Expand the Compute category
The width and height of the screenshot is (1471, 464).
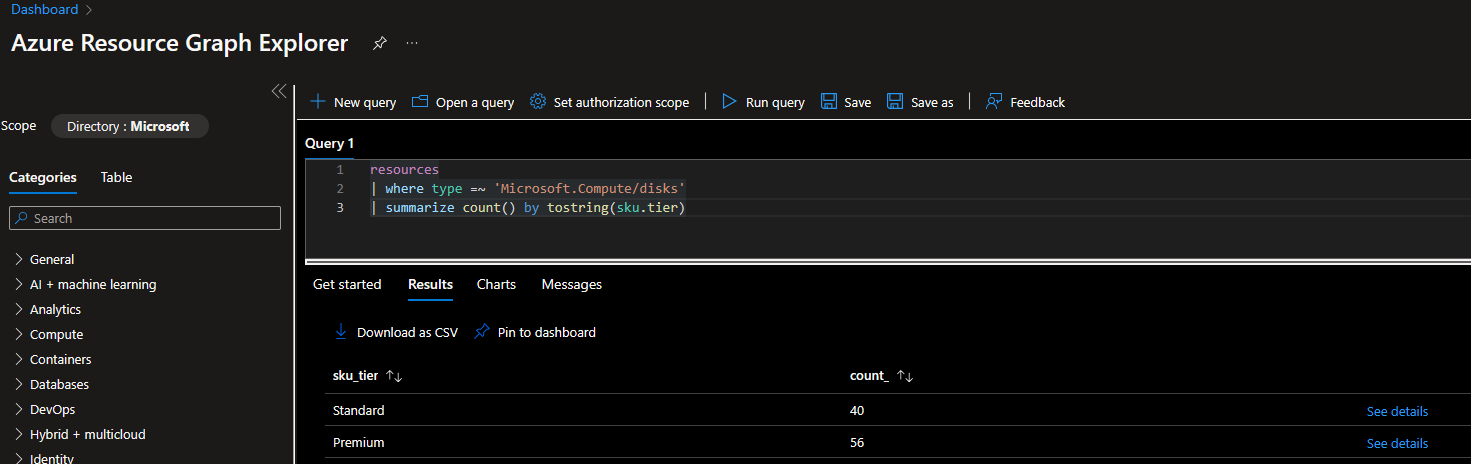coord(19,335)
